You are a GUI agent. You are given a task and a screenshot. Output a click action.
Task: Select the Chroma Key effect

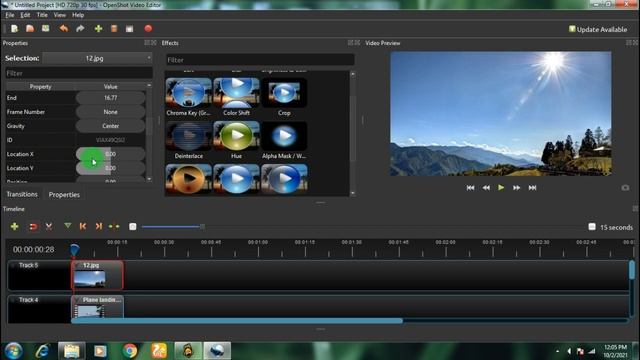(x=189, y=97)
